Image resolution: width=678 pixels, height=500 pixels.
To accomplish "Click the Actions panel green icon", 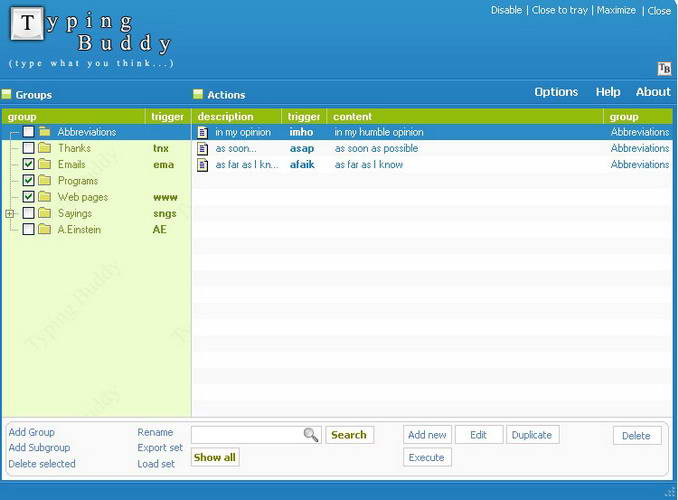I will (198, 94).
